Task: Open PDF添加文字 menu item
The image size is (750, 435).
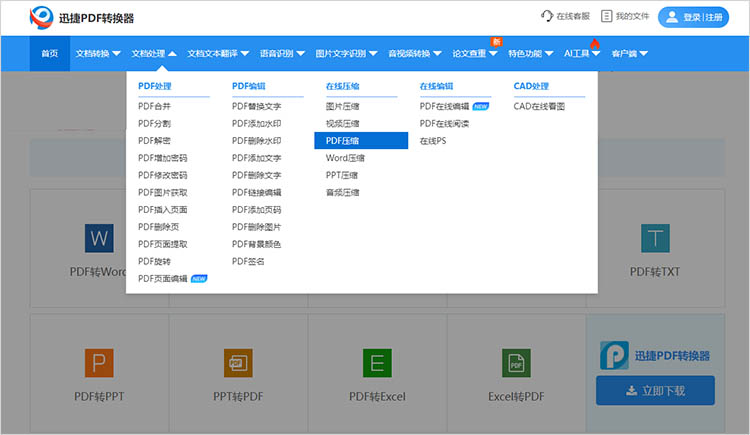Action: click(256, 158)
